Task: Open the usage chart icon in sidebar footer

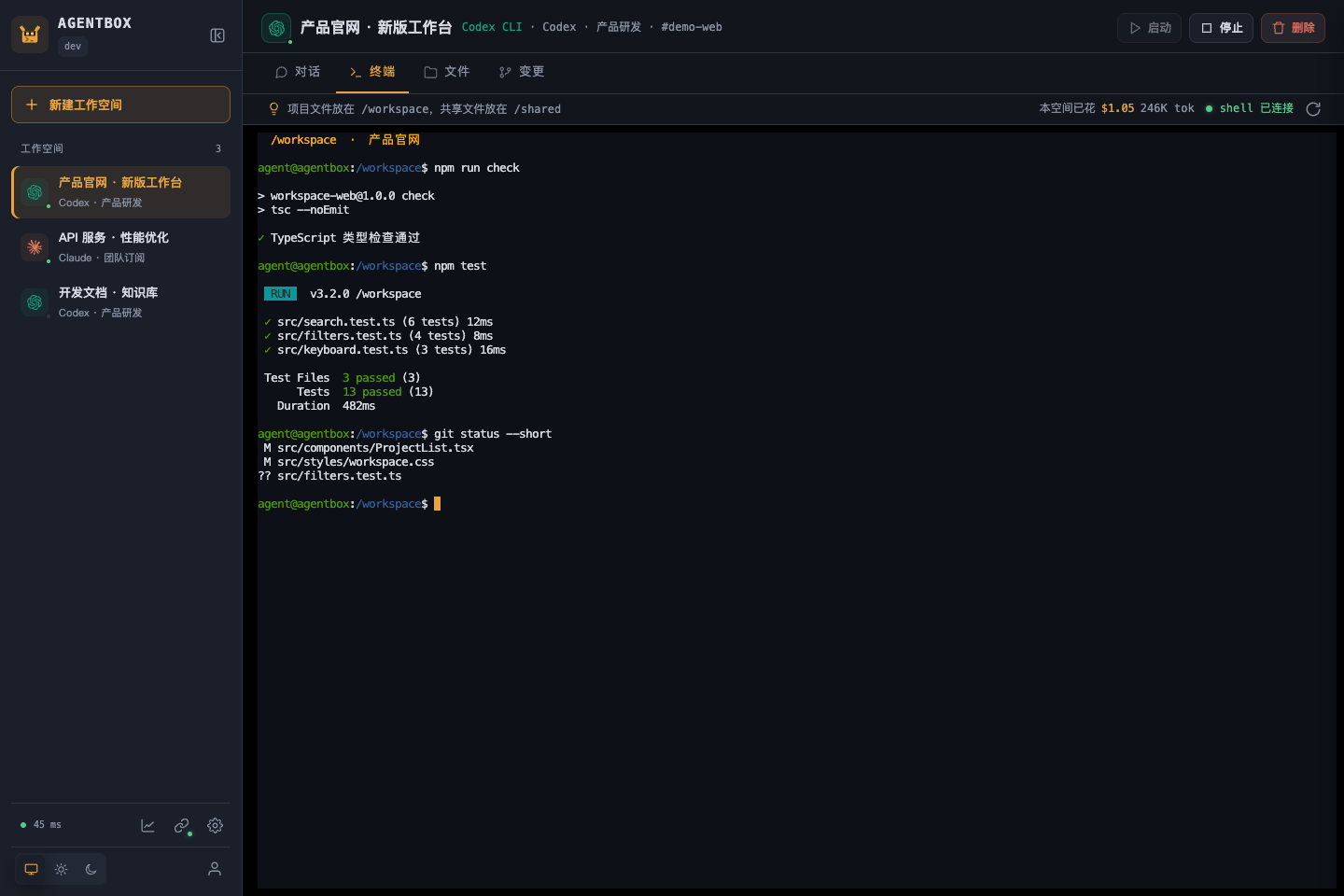Action: point(147,825)
